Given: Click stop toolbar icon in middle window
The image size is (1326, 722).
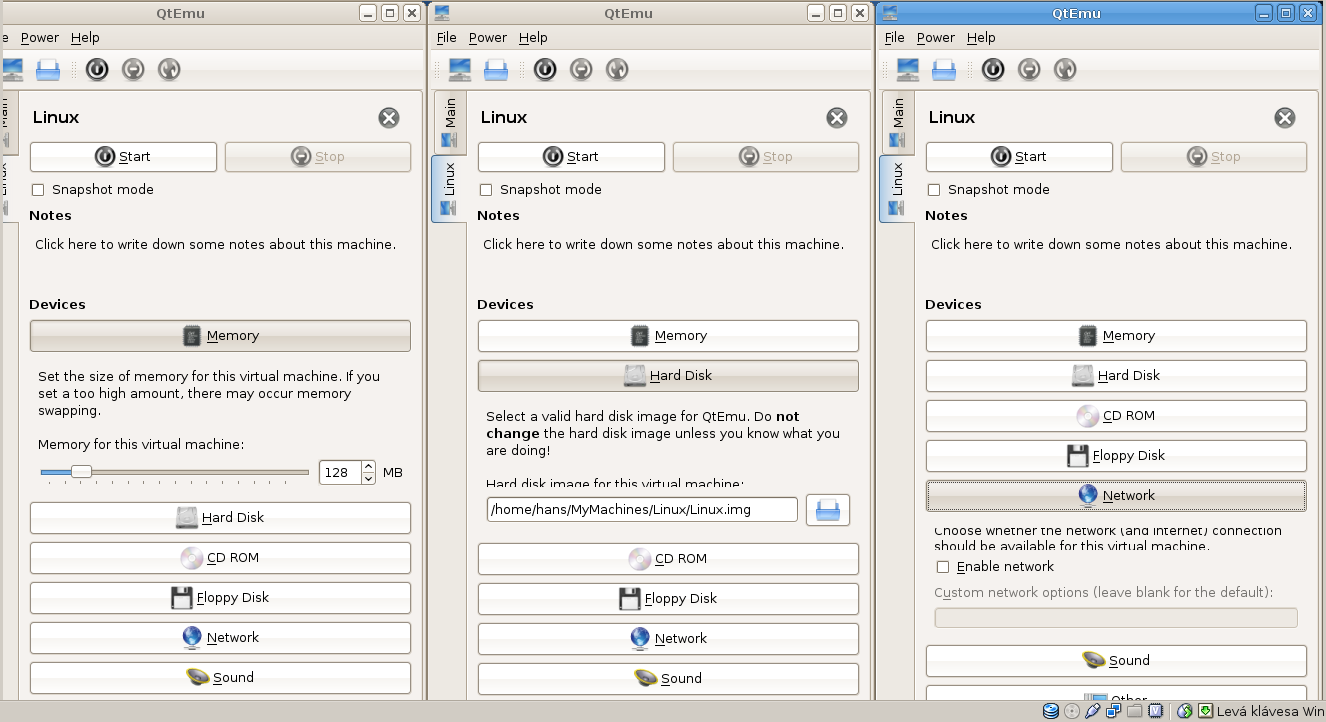Looking at the screenshot, I should [581, 69].
